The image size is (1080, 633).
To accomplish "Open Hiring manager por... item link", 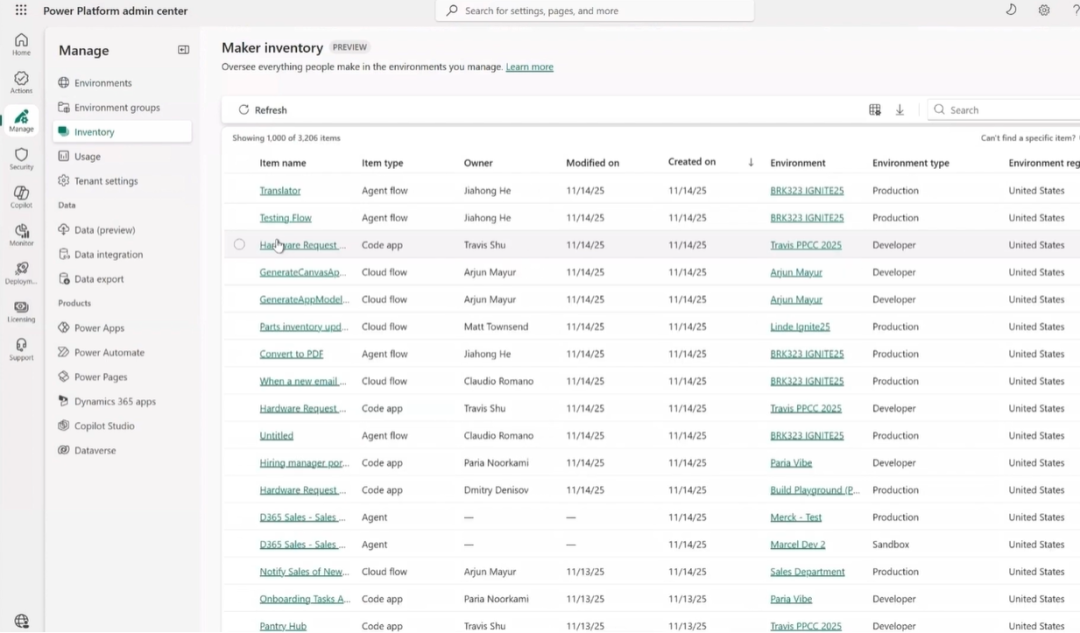I will pyautogui.click(x=304, y=462).
